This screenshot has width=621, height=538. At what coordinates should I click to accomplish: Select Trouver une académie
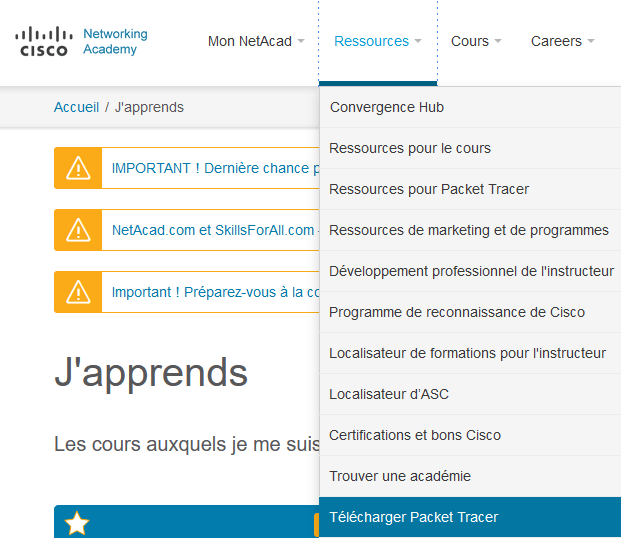470,476
